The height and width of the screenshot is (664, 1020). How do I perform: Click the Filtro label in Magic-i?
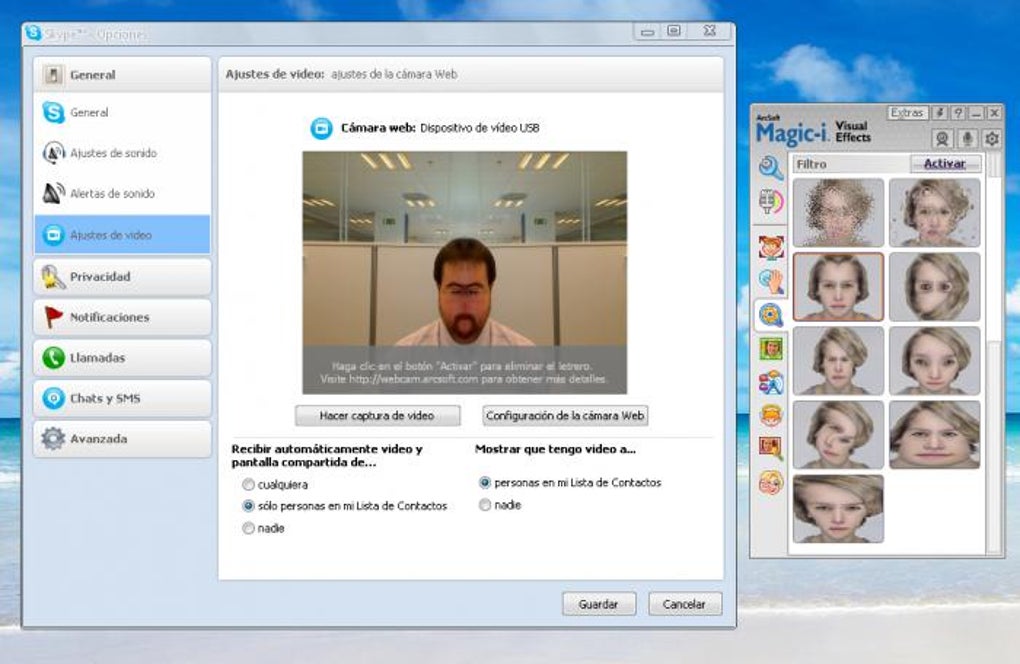tap(811, 164)
